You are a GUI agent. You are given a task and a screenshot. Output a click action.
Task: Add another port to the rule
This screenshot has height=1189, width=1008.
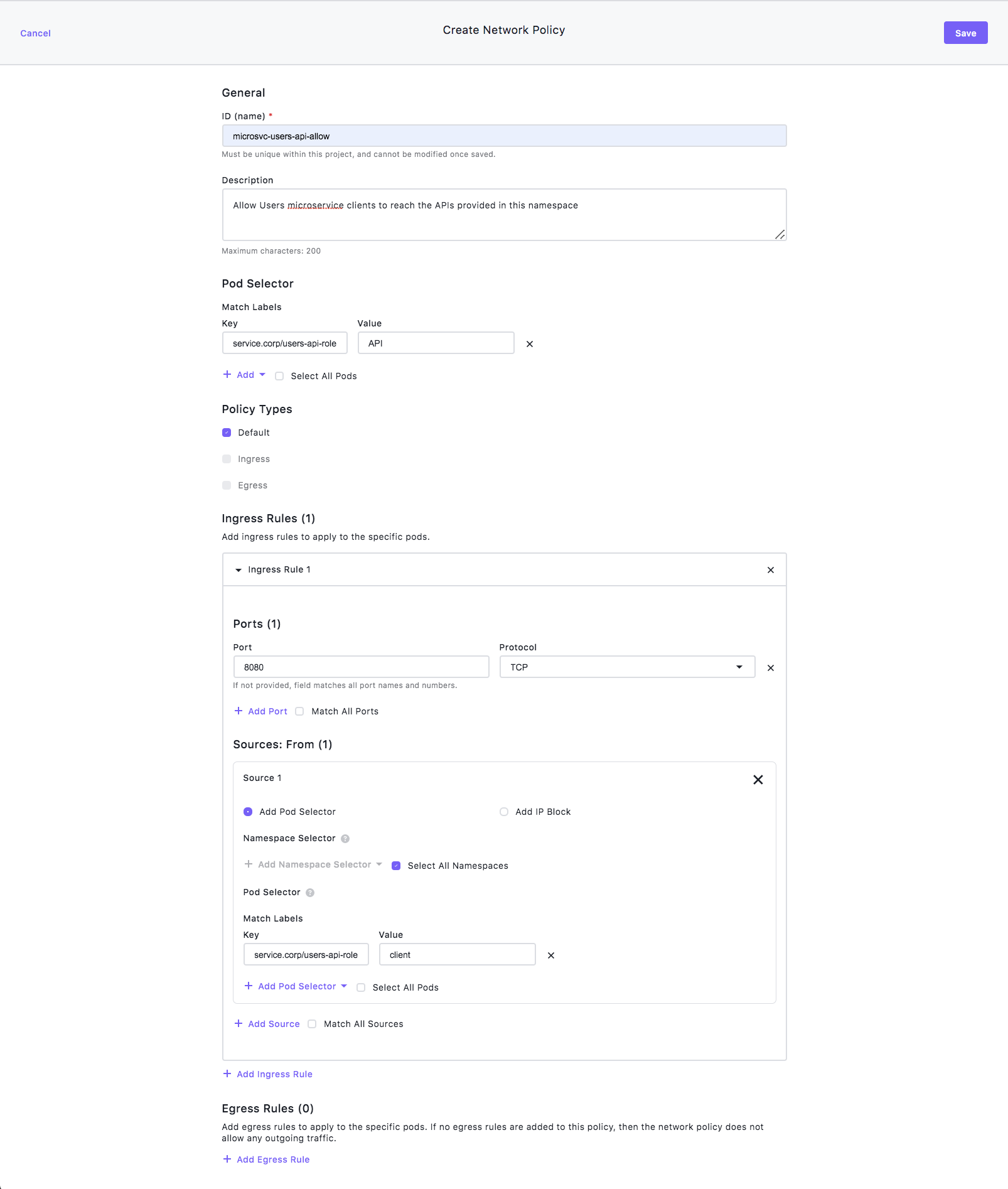[x=260, y=711]
